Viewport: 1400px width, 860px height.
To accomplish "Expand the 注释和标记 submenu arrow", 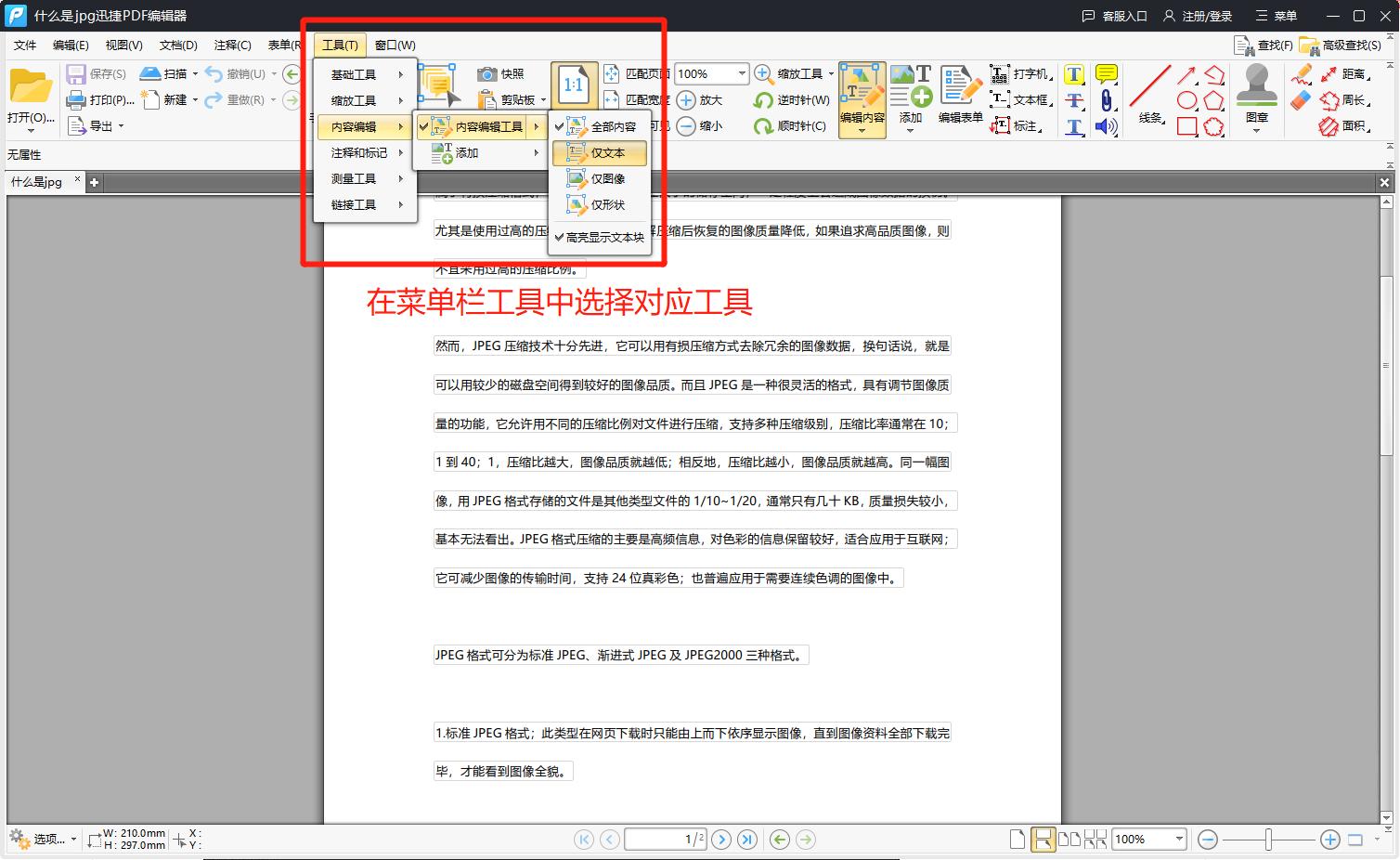I will coord(401,152).
